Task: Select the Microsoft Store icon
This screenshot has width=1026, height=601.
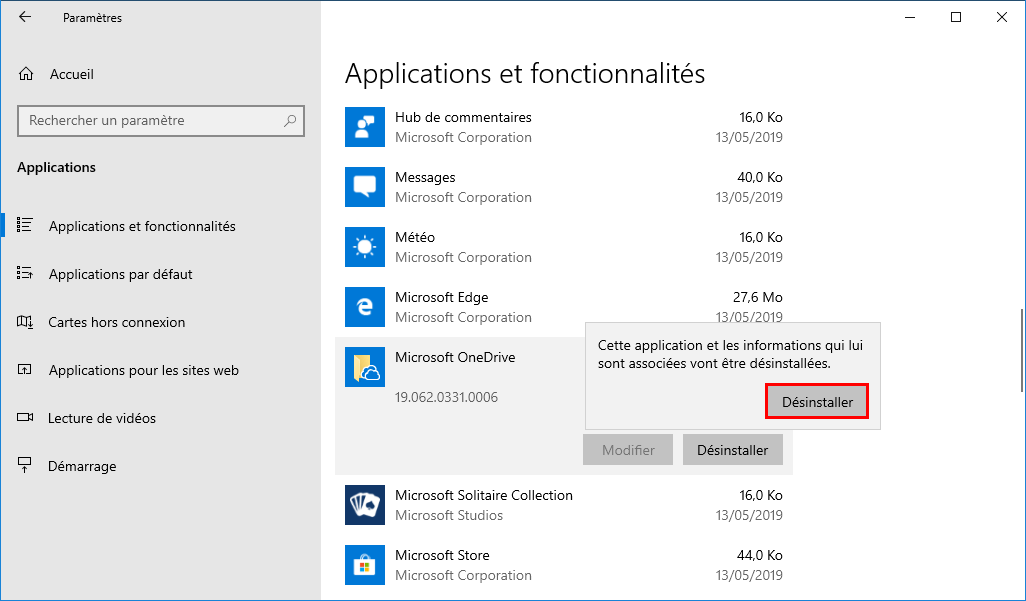Action: [364, 565]
